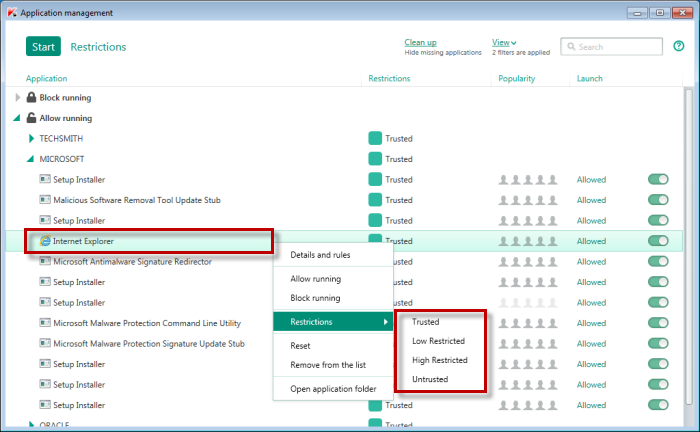Toggle launch switch for Malicious Software Removal Tool
The image size is (700, 432).
click(x=658, y=200)
